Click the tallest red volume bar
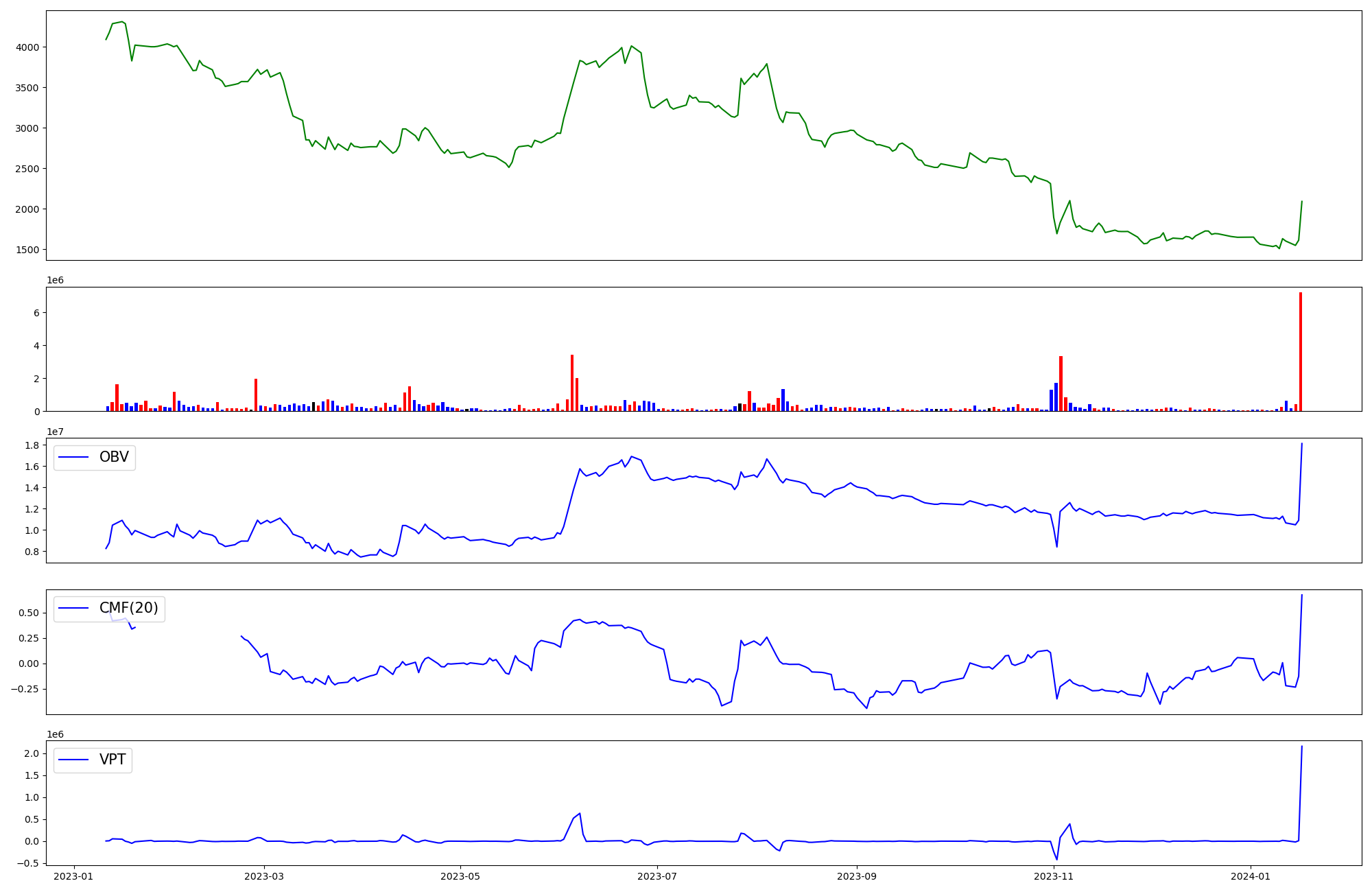1372x892 pixels. point(1300,351)
